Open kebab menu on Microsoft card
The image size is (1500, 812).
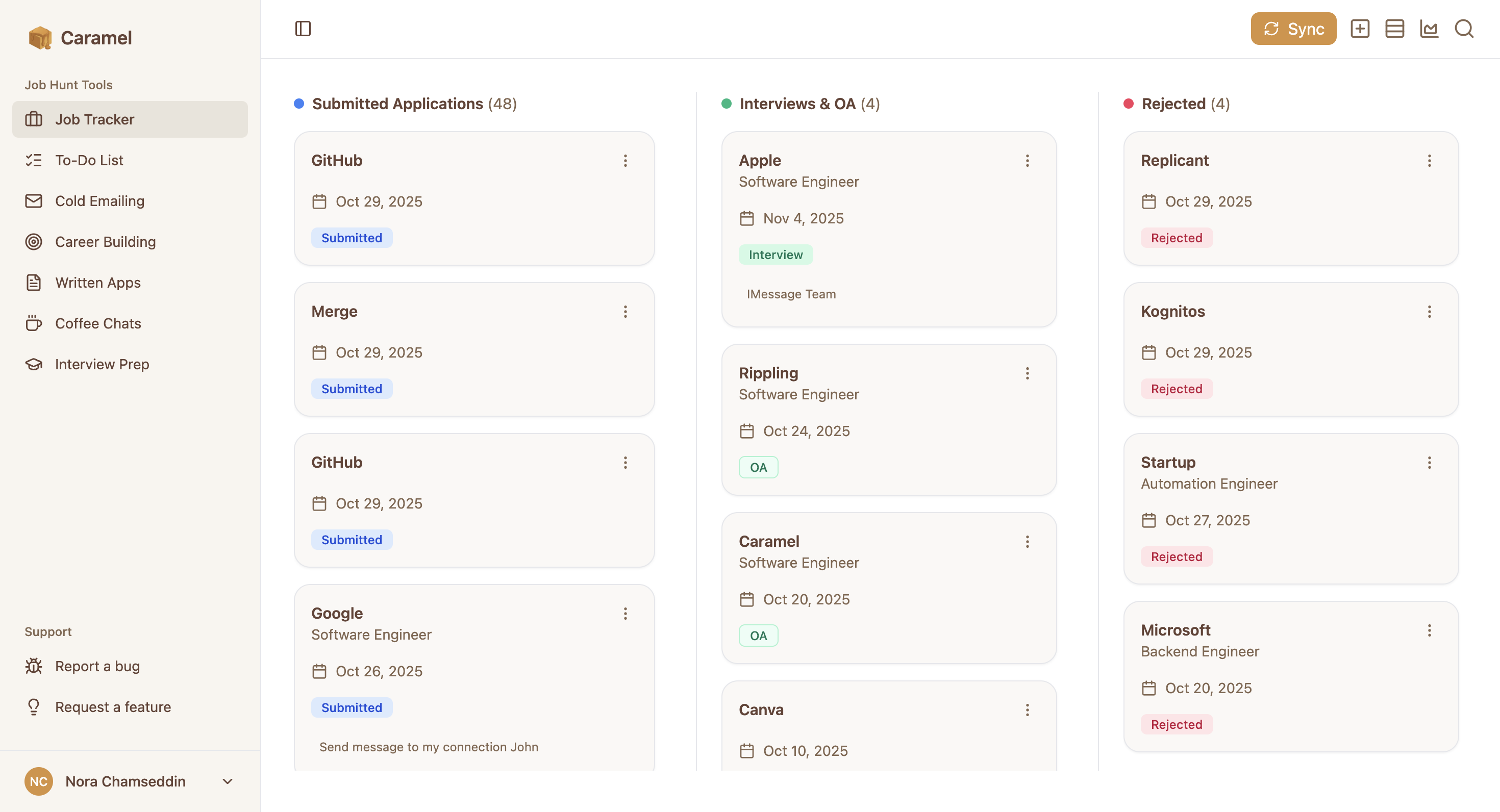click(1429, 630)
